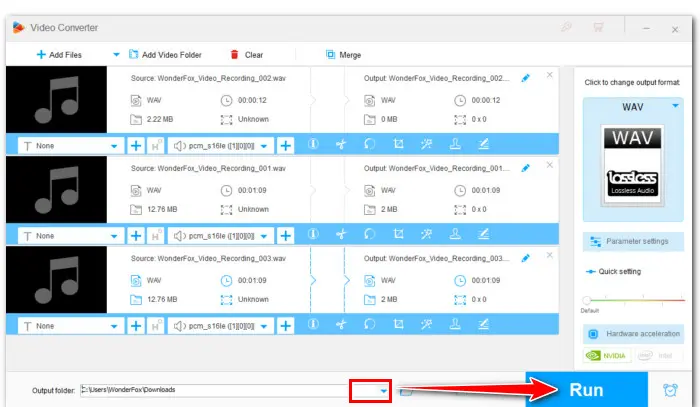Image resolution: width=700 pixels, height=407 pixels.
Task: Remove Recording_002 item with X
Action: [550, 75]
